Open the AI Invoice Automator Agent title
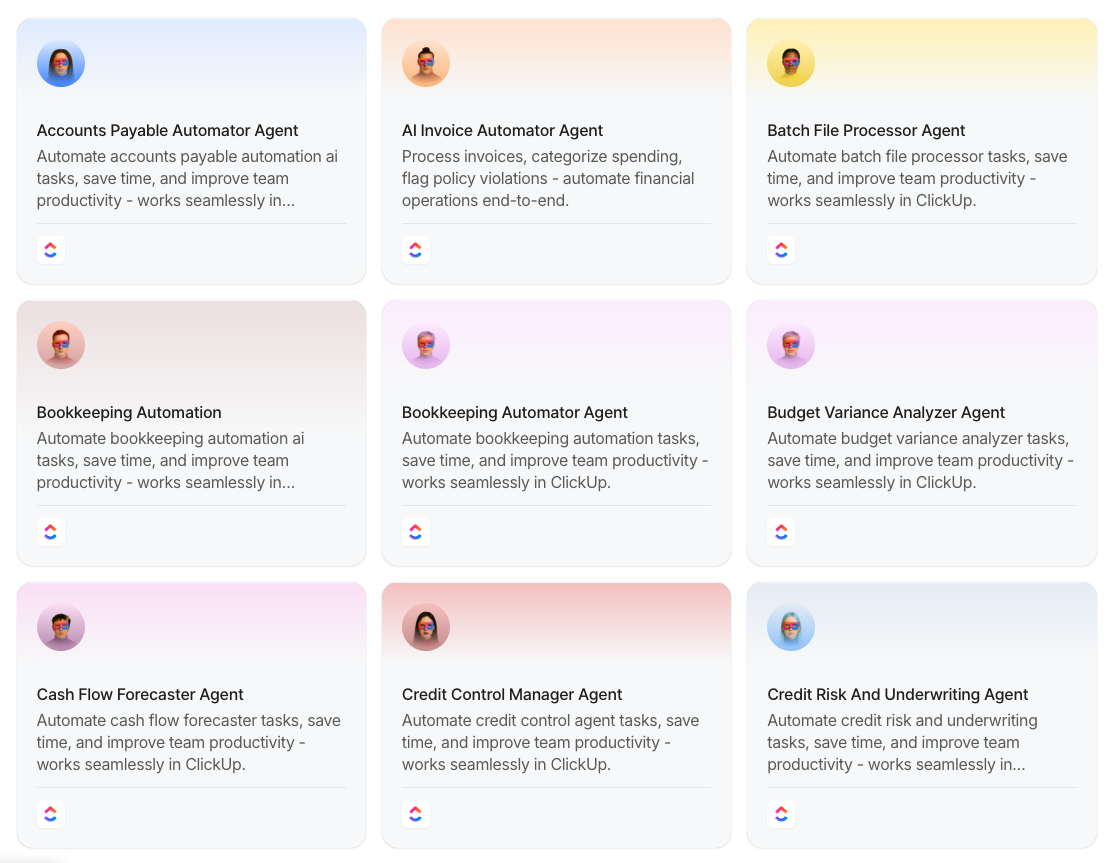This screenshot has width=1117, height=863. [502, 131]
